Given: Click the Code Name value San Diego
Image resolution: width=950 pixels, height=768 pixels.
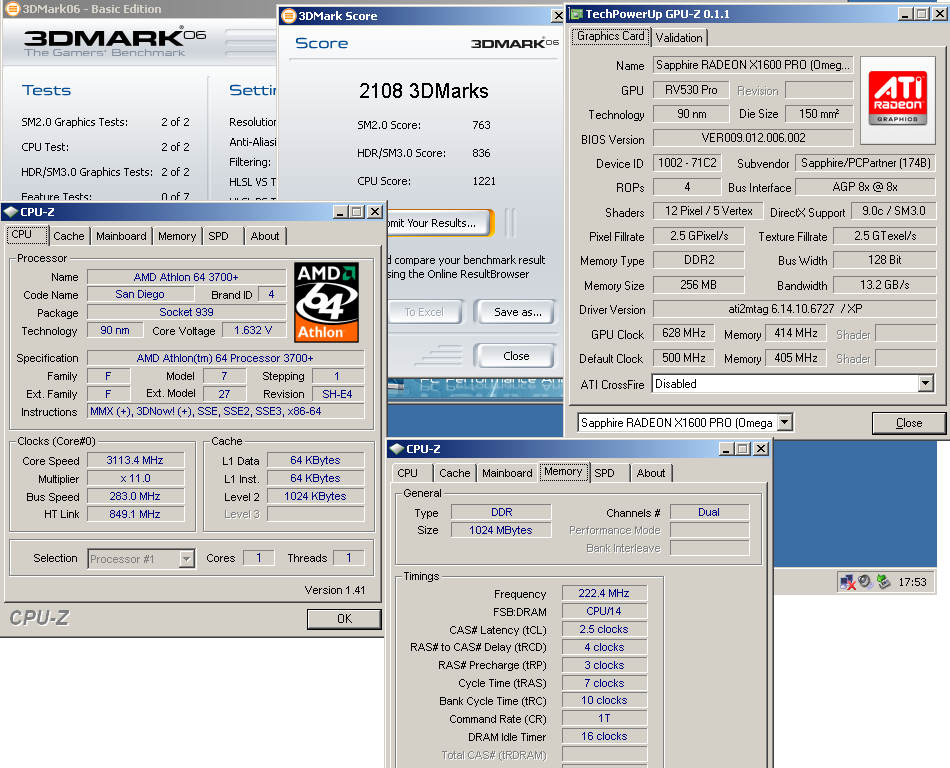Looking at the screenshot, I should click(140, 294).
